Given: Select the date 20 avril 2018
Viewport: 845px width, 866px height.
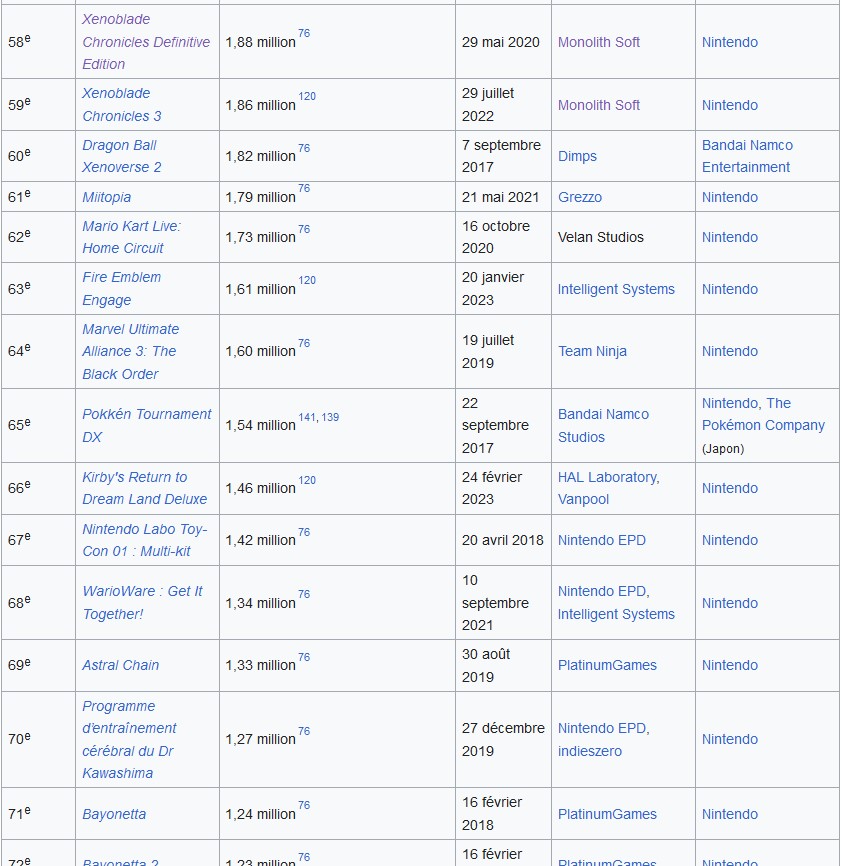Looking at the screenshot, I should point(503,540).
